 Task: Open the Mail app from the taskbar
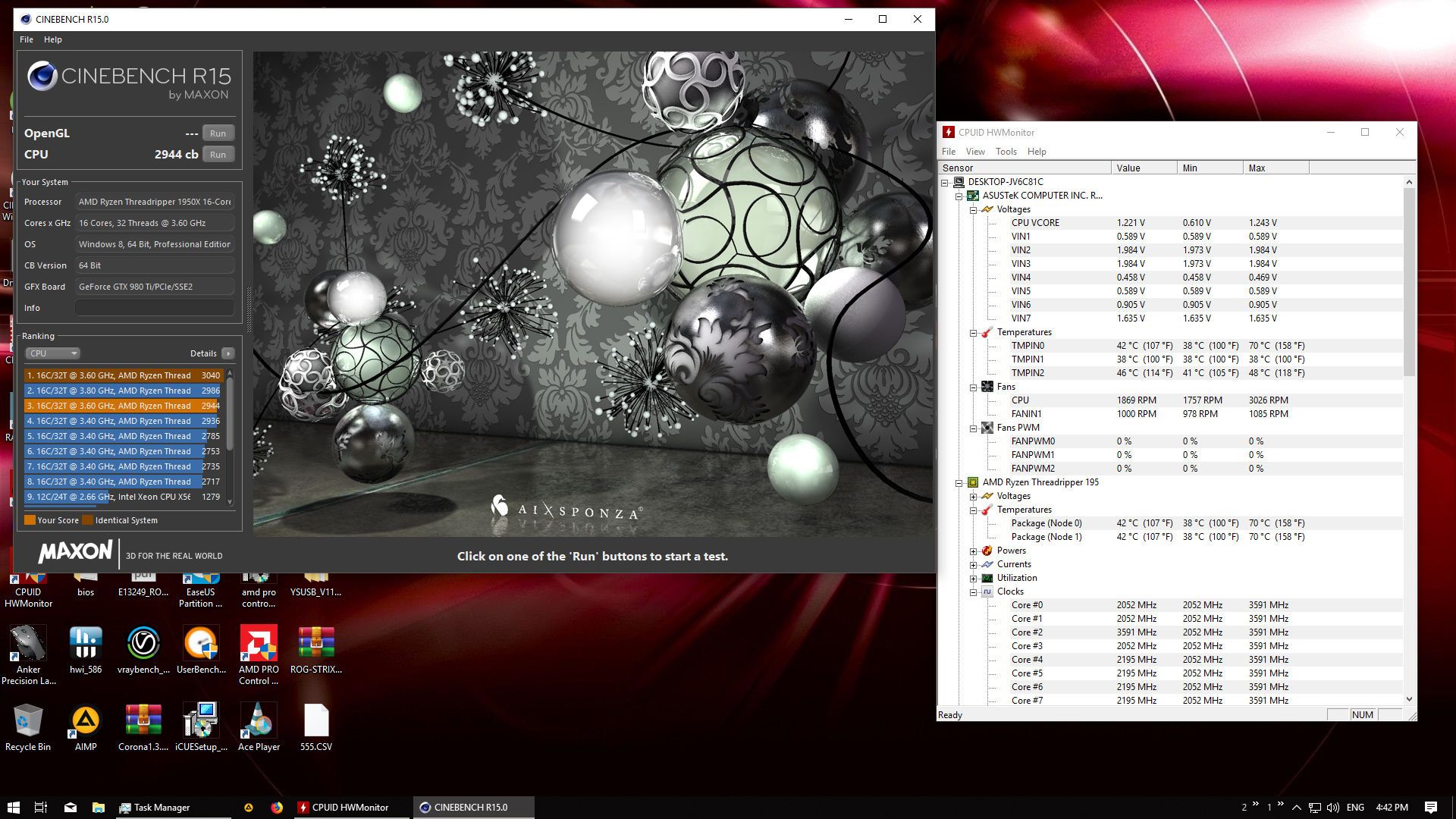point(71,808)
